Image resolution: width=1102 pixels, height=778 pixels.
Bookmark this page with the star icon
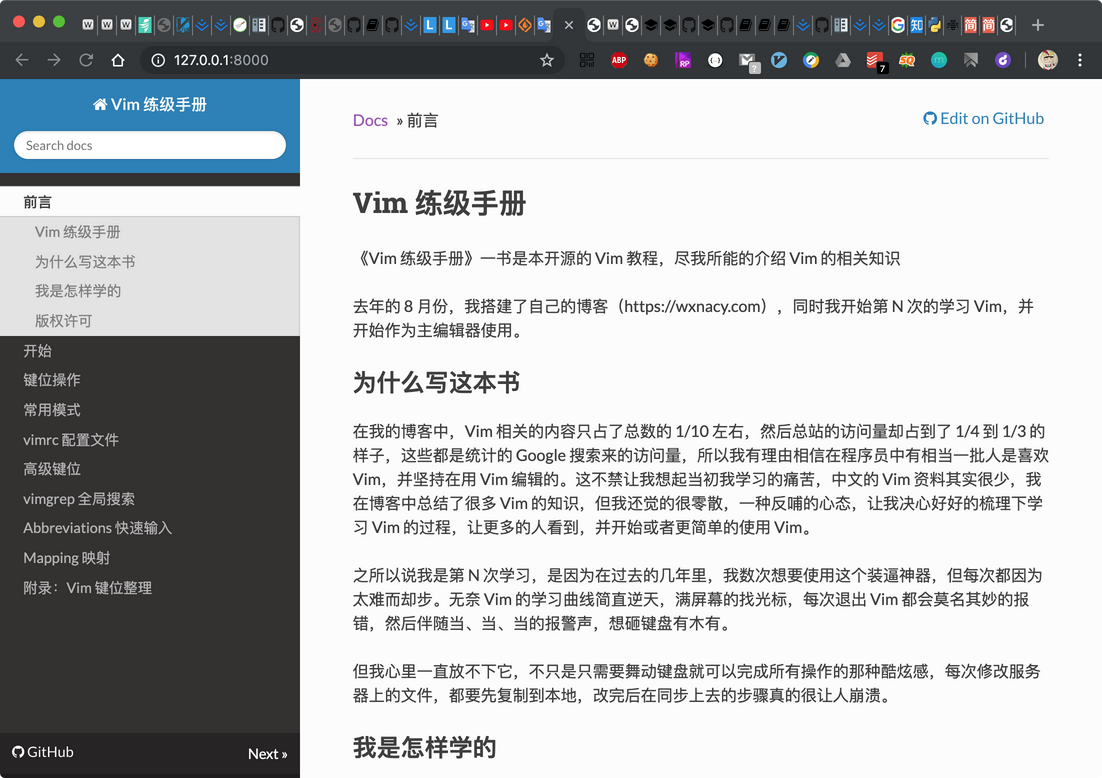547,60
